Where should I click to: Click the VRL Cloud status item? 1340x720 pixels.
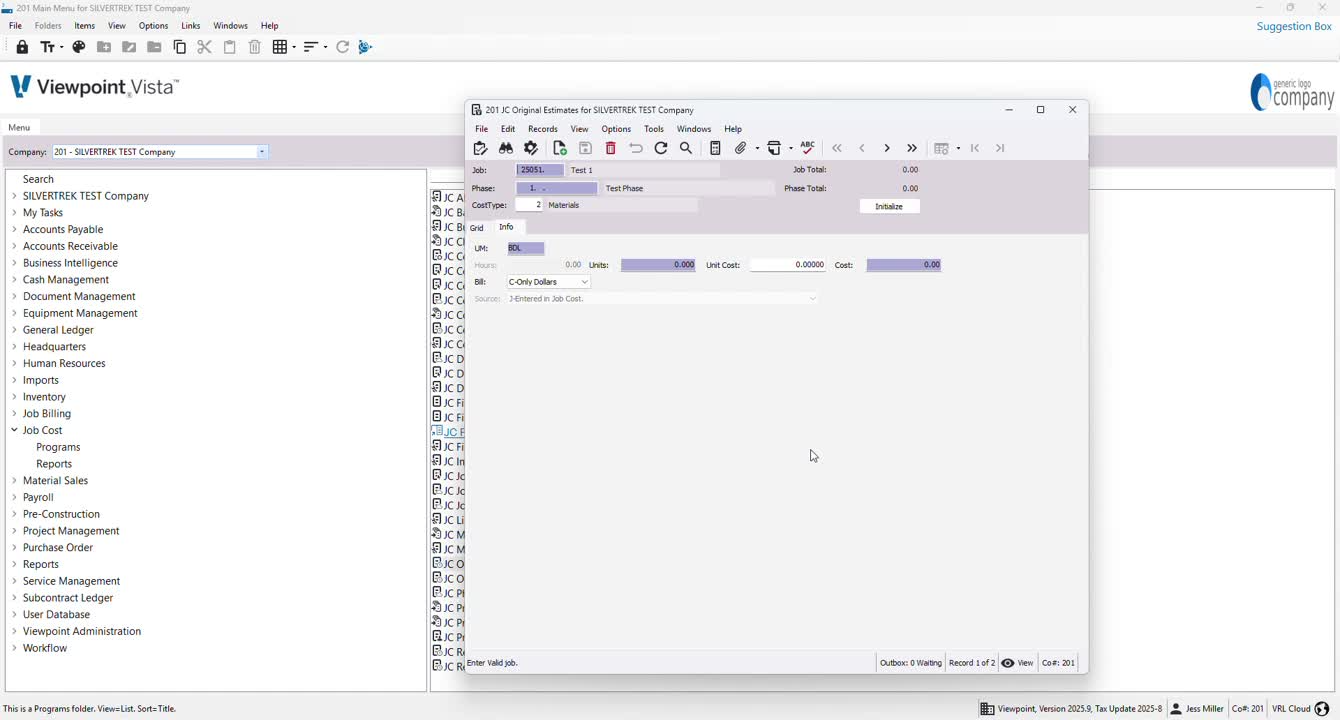tap(1300, 709)
